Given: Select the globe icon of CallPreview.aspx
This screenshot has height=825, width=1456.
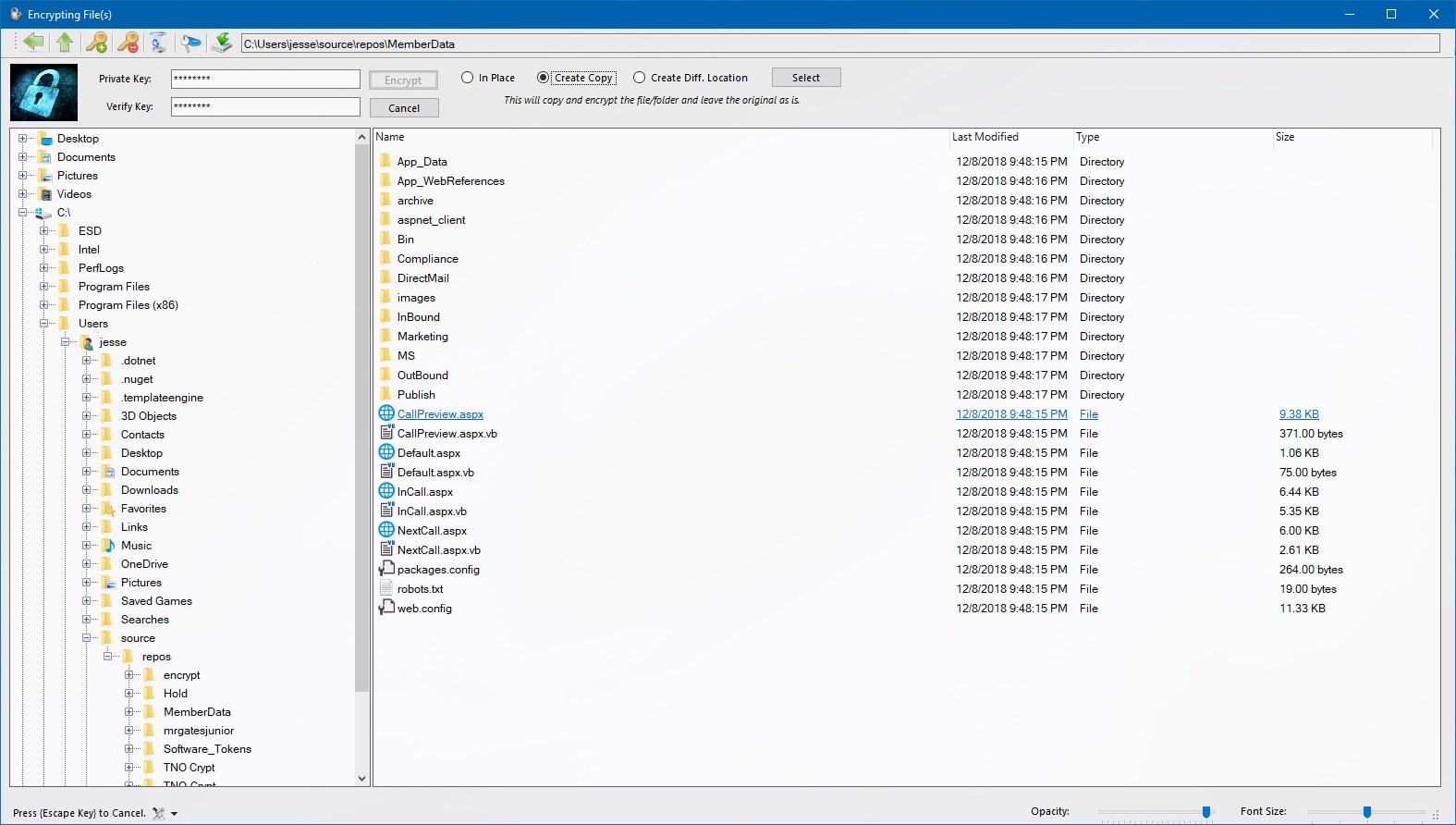Looking at the screenshot, I should pyautogui.click(x=386, y=413).
